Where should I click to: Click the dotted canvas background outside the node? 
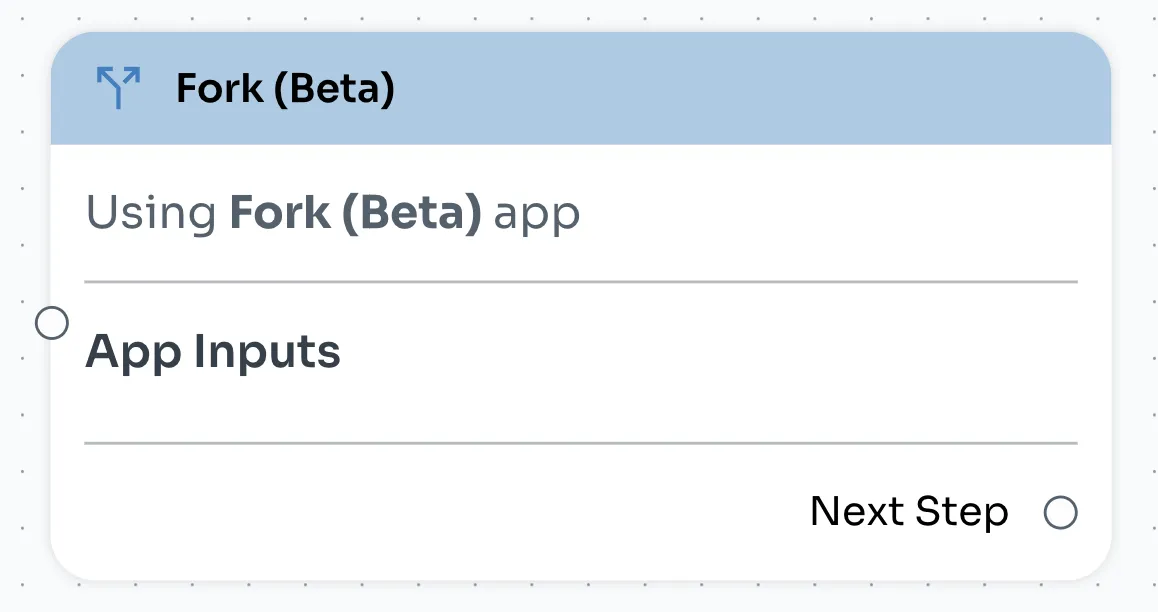pyautogui.click(x=1135, y=300)
